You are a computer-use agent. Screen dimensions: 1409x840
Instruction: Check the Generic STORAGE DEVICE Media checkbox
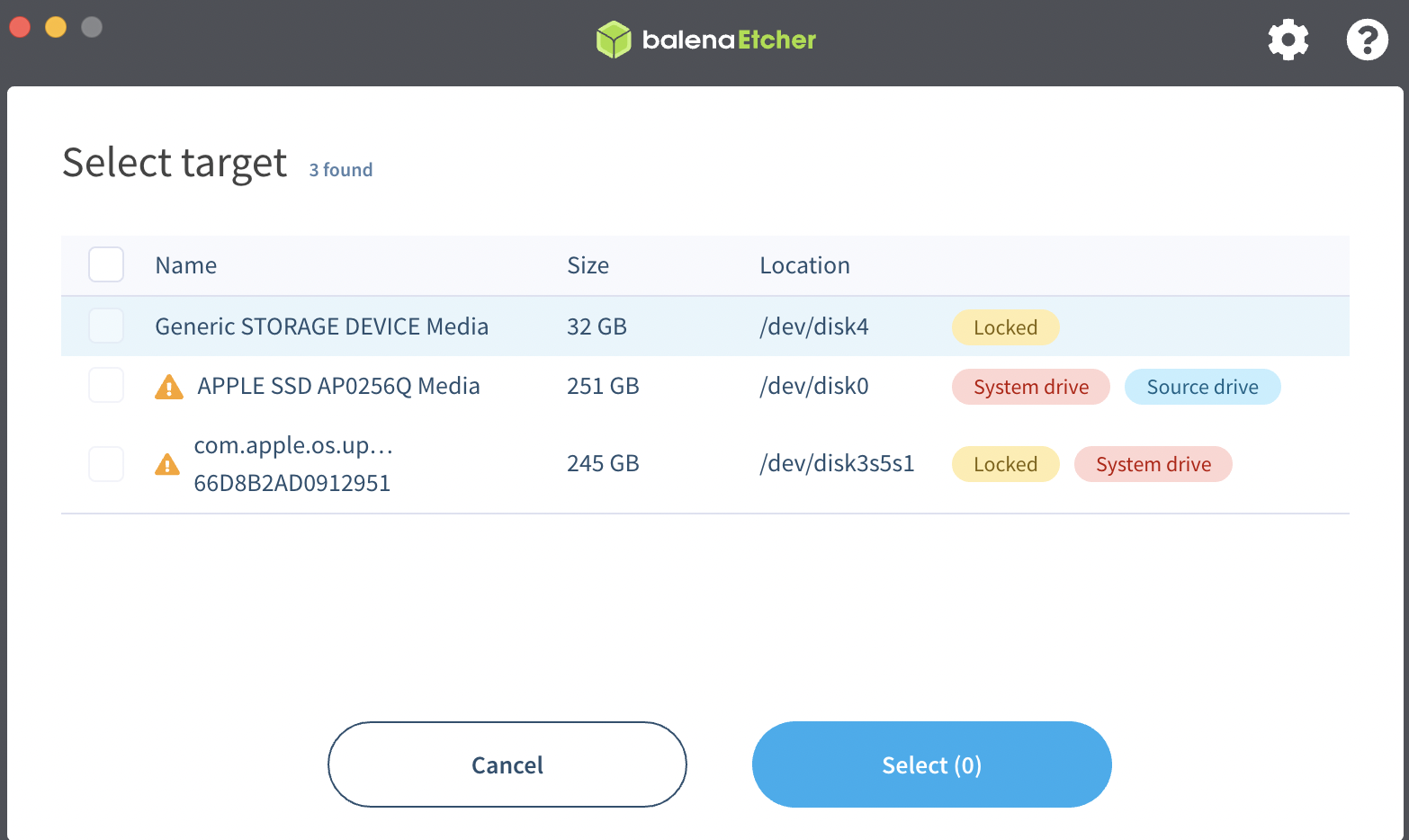pyautogui.click(x=106, y=326)
